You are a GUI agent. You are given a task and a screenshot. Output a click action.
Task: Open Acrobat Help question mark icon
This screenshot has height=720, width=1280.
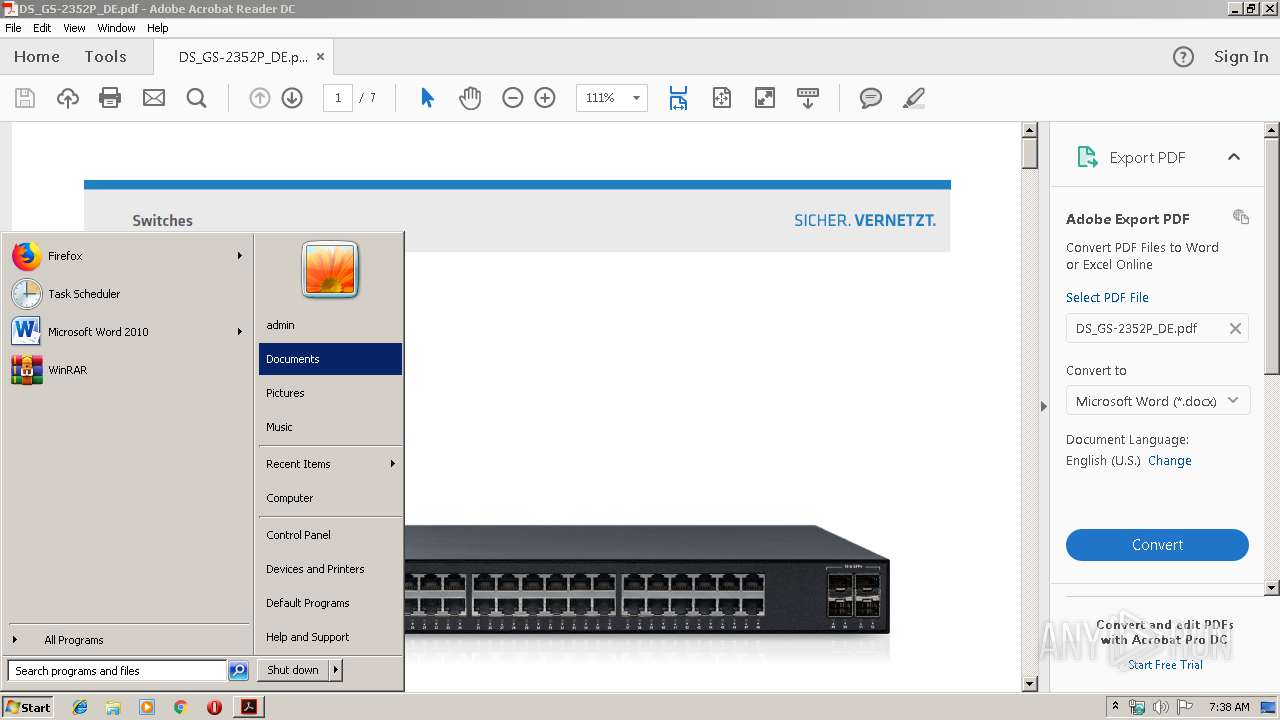[1183, 57]
